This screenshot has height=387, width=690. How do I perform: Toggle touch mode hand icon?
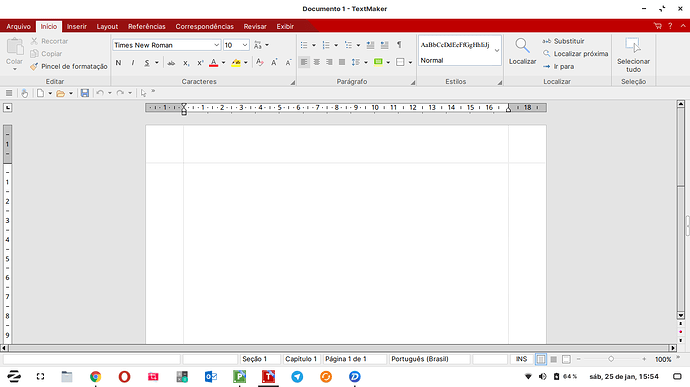tap(25, 93)
